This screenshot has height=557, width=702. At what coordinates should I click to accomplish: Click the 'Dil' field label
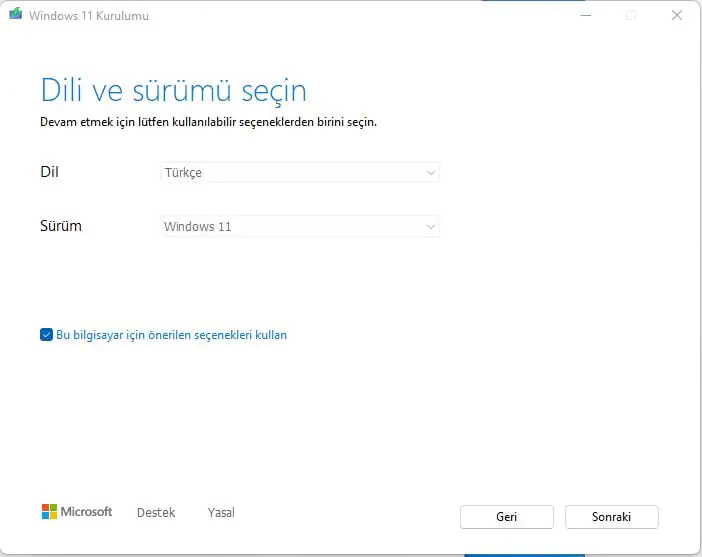(49, 172)
